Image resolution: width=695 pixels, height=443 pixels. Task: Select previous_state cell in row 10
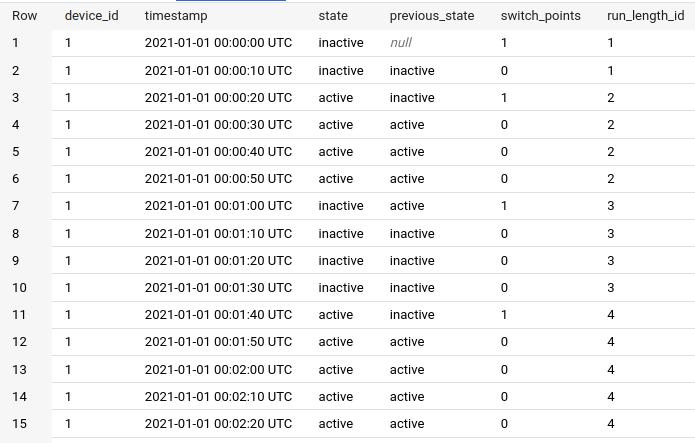coord(412,288)
